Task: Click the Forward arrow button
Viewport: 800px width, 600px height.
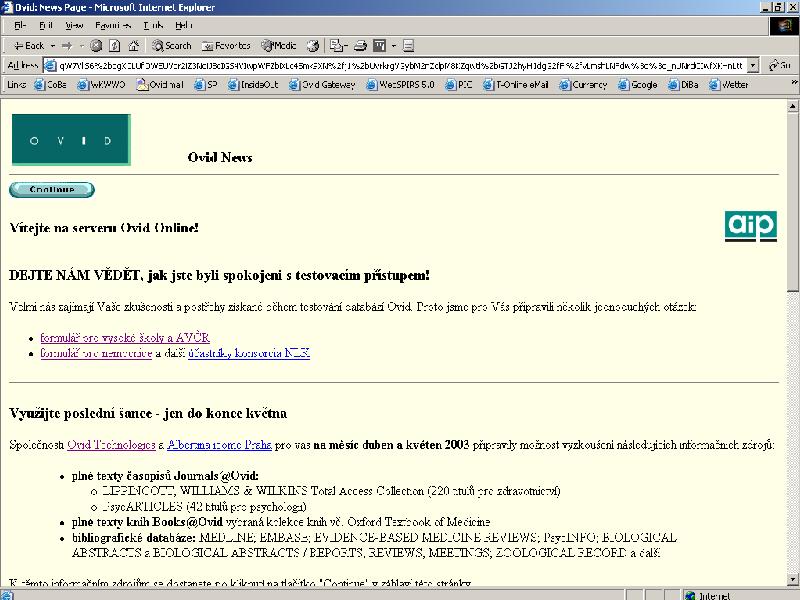Action: pos(67,46)
